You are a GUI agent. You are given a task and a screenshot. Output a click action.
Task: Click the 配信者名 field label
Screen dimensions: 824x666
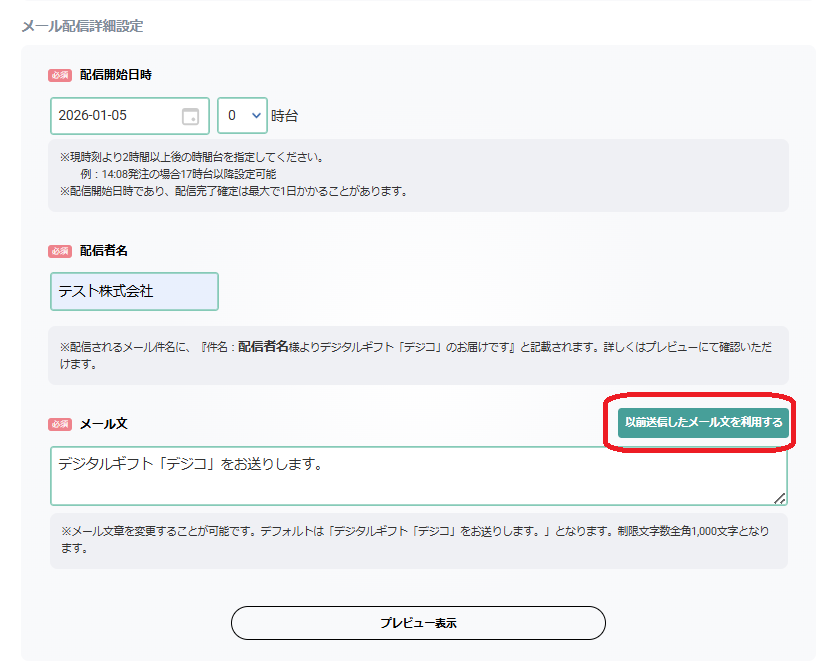click(104, 251)
